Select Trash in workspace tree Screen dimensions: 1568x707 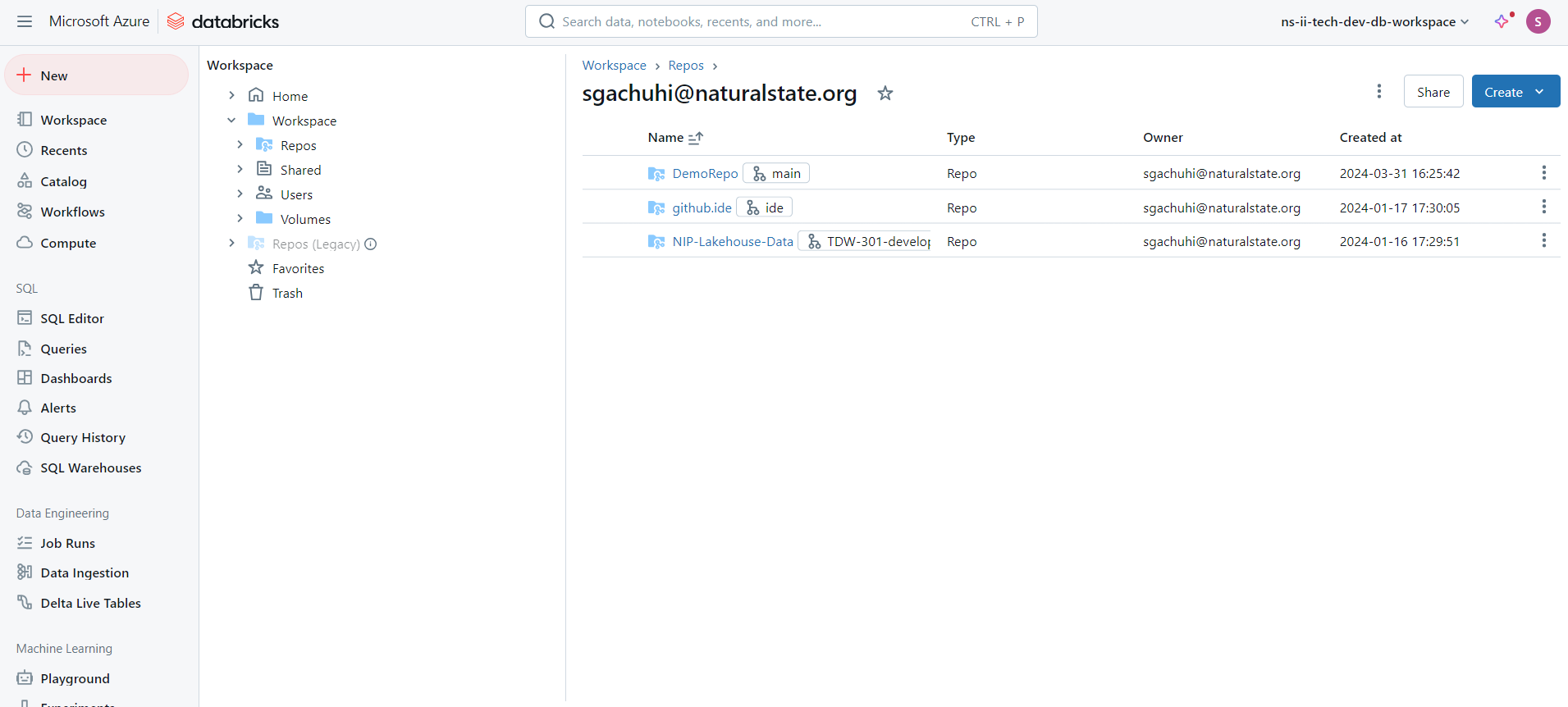(287, 293)
